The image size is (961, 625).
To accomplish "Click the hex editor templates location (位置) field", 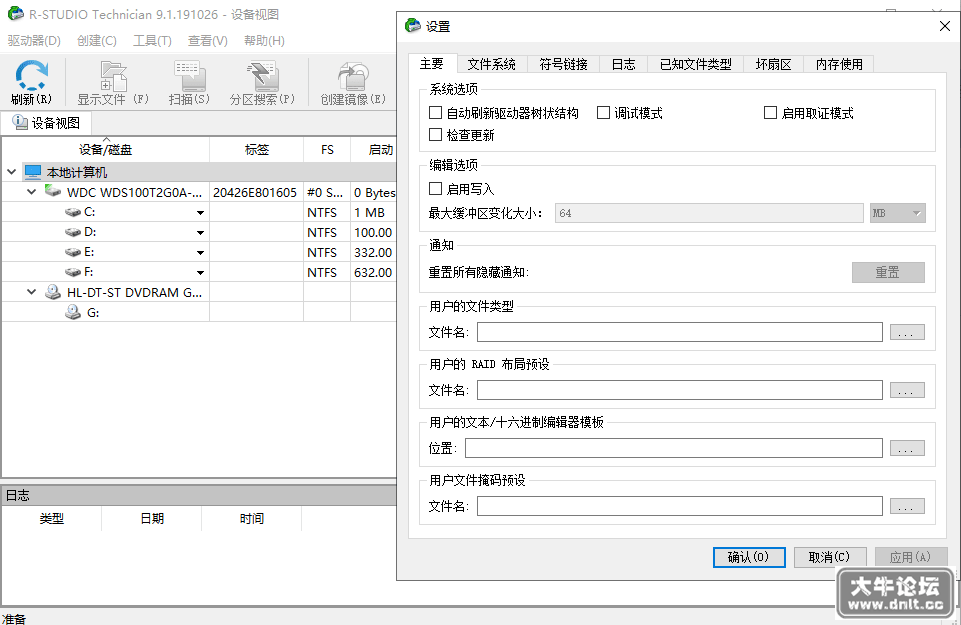I will point(674,448).
